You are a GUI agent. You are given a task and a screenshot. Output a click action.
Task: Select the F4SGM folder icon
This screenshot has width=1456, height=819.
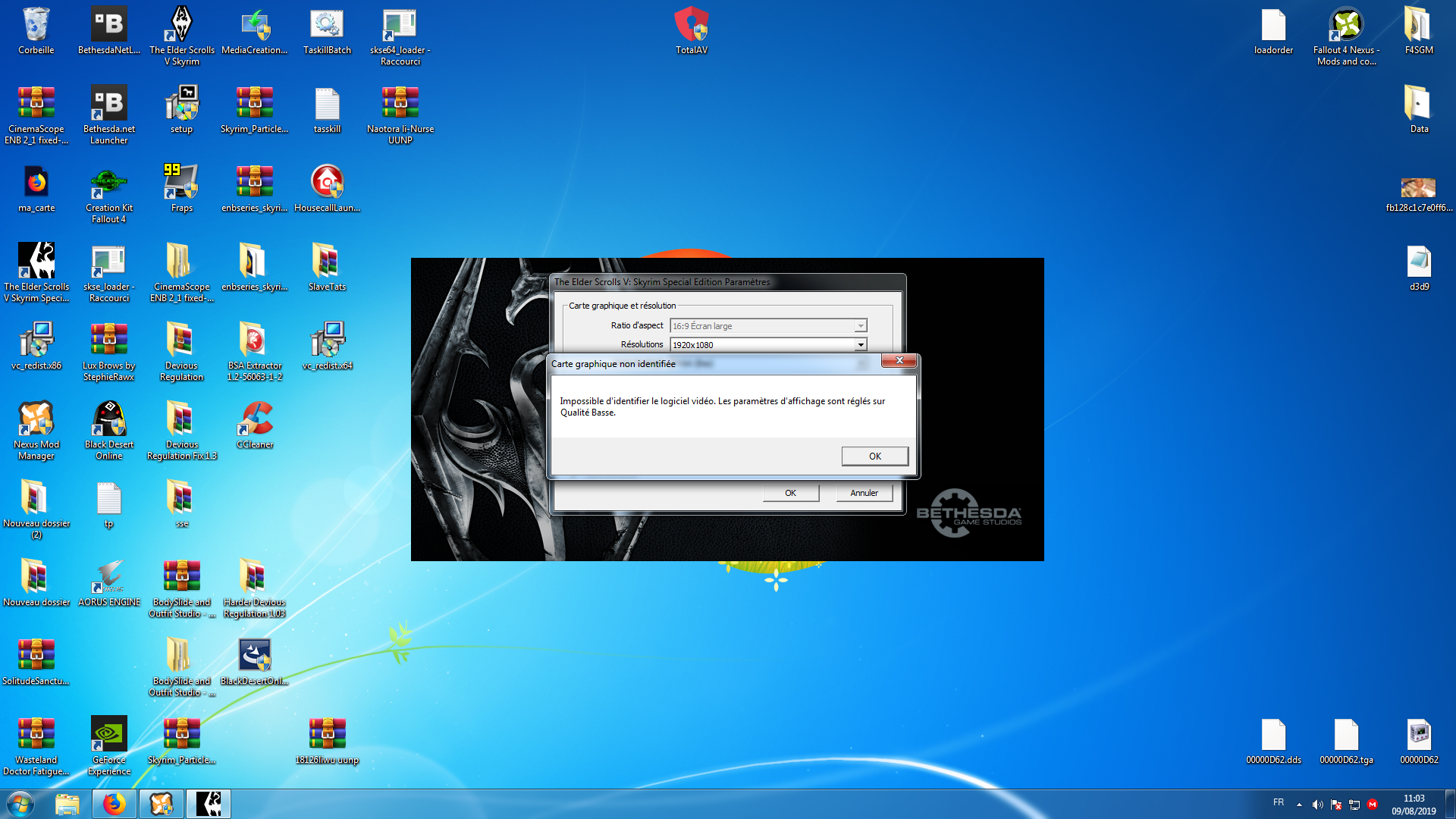coord(1419,32)
